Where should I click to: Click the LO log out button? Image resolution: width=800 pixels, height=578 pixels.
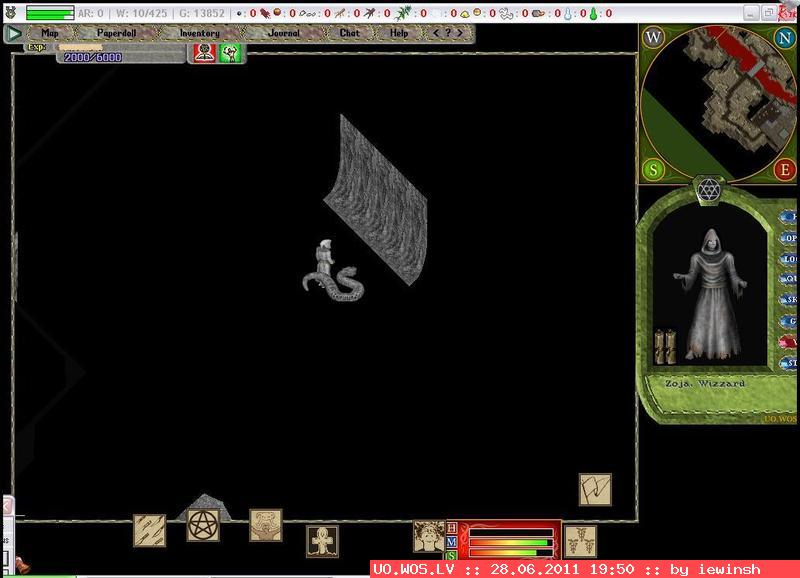click(x=789, y=259)
